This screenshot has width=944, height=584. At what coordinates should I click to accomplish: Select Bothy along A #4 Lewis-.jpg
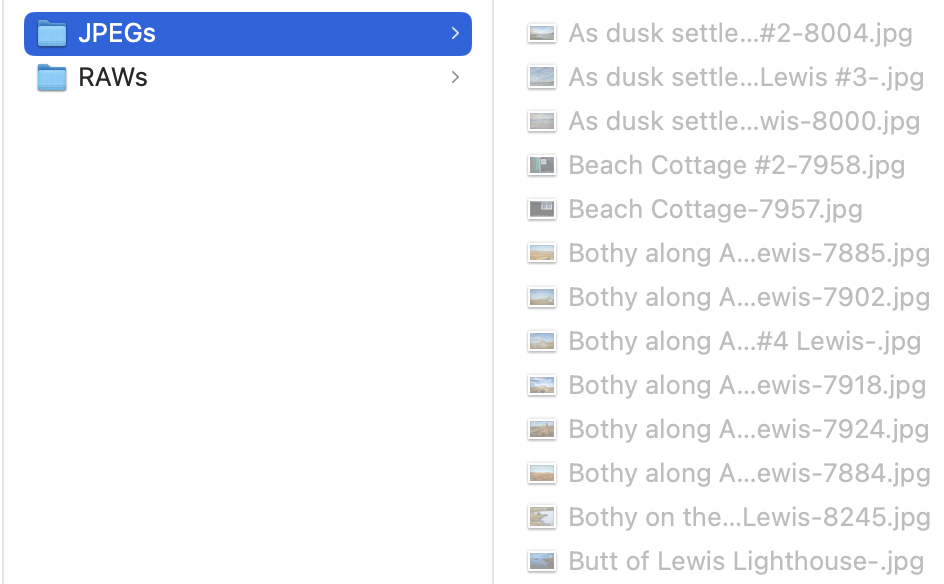pos(744,341)
